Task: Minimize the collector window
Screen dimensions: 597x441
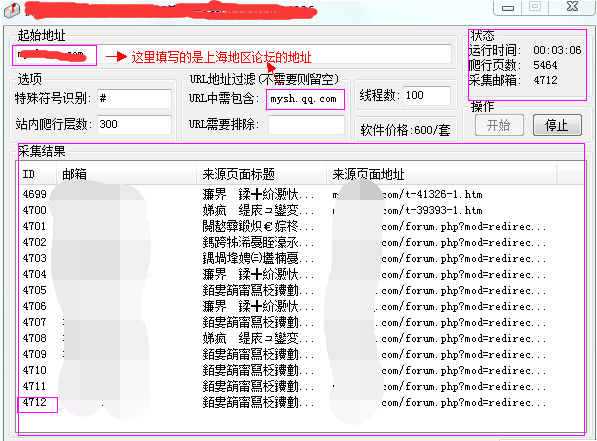Action: click(508, 8)
